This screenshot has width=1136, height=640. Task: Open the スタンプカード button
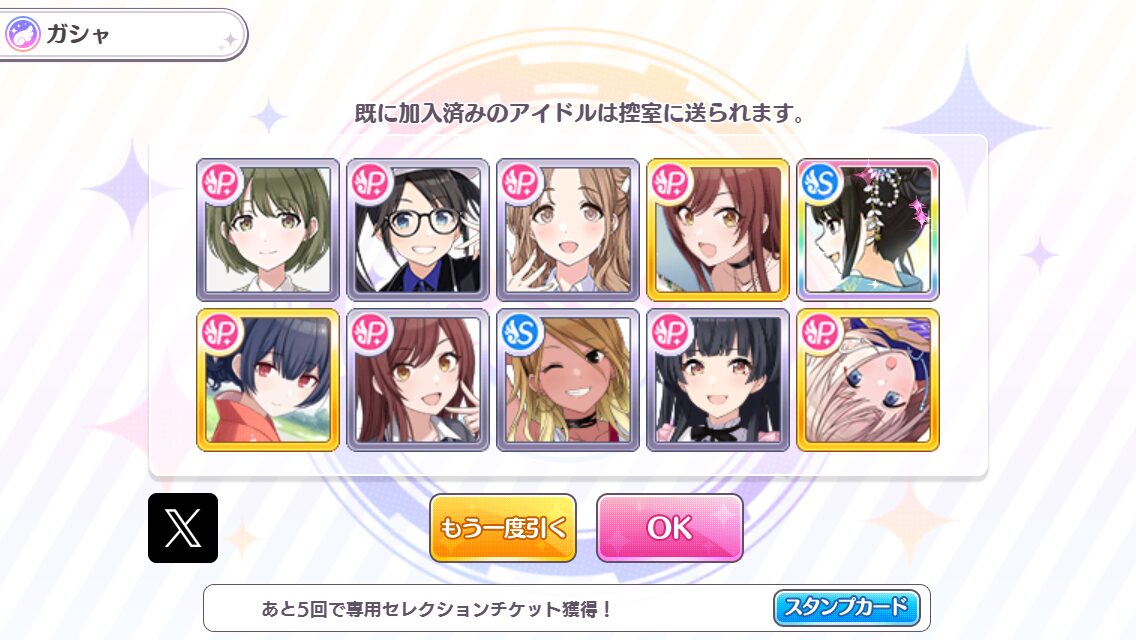pos(846,607)
